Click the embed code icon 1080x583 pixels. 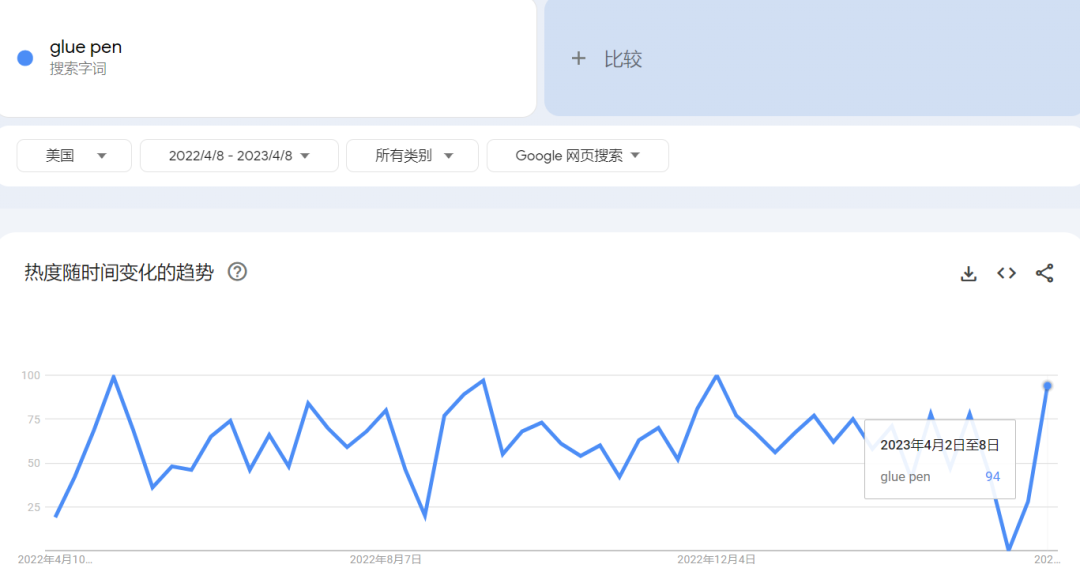click(x=1006, y=273)
